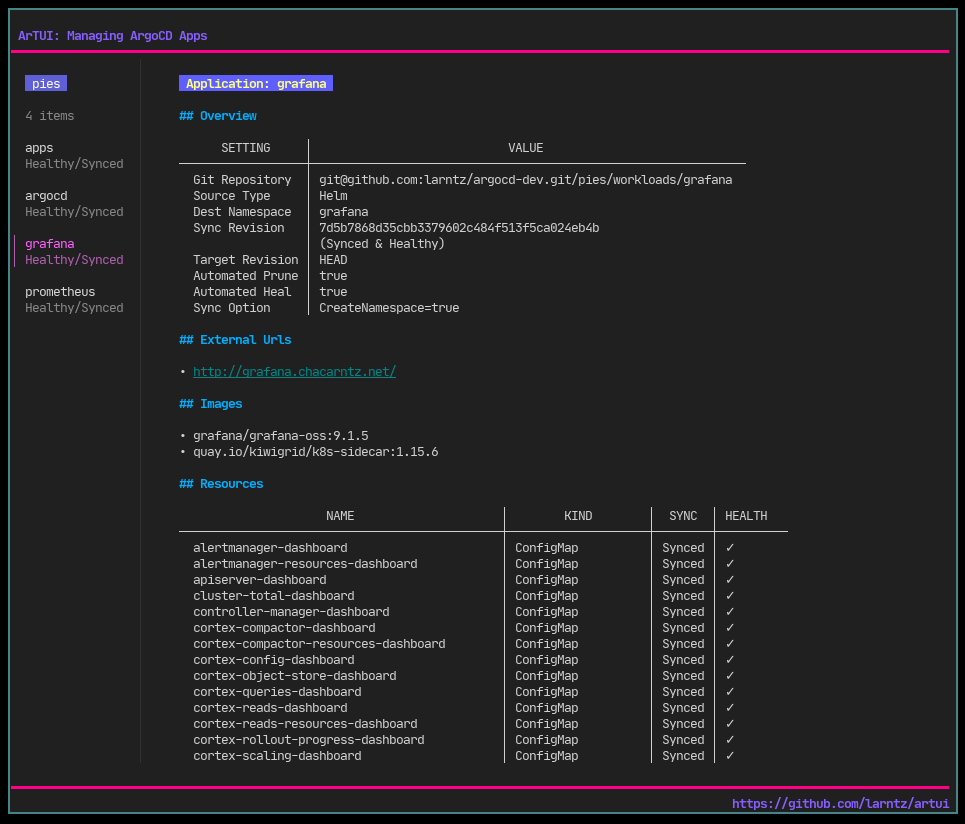Click health checkmark for cluster-total-dashboard
The width and height of the screenshot is (965, 824).
pyautogui.click(x=730, y=596)
